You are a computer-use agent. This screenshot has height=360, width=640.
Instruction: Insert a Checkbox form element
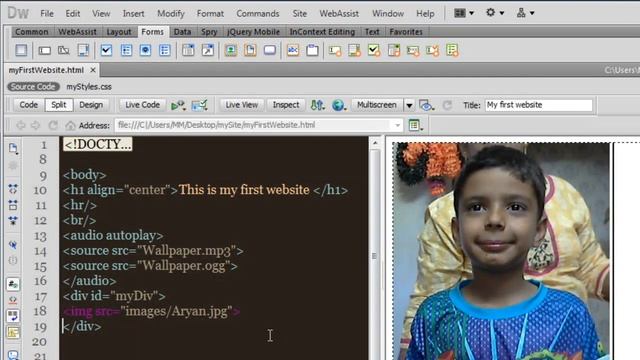click(106, 50)
